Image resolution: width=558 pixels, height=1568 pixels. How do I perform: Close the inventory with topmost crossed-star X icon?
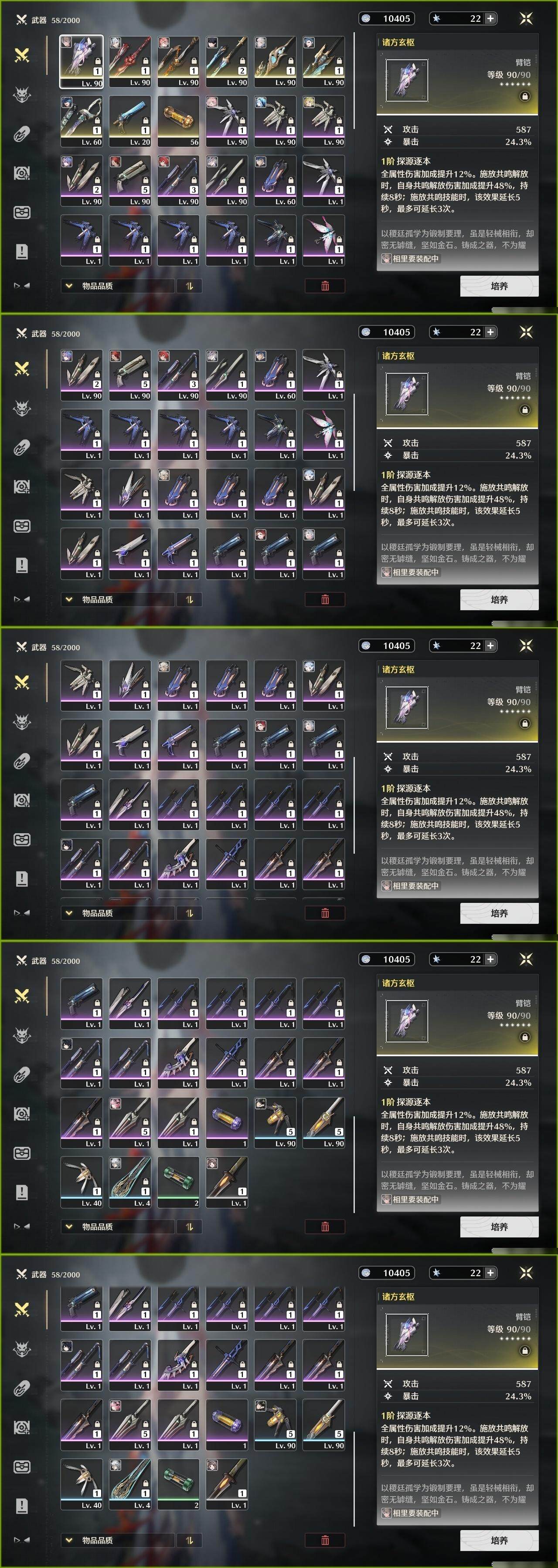pos(526,18)
